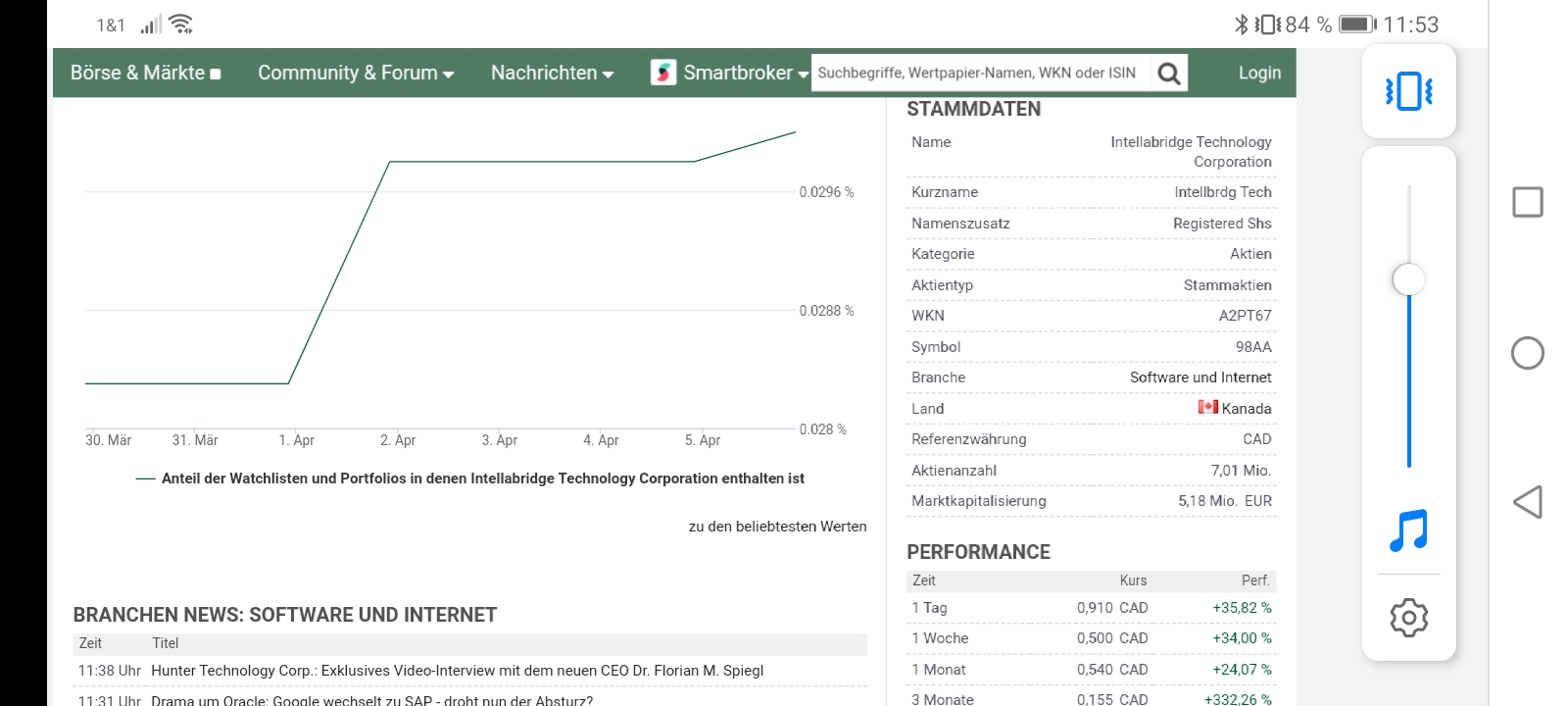The image size is (1568, 706).
Task: Tap the Android back triangle button
Action: point(1527,502)
